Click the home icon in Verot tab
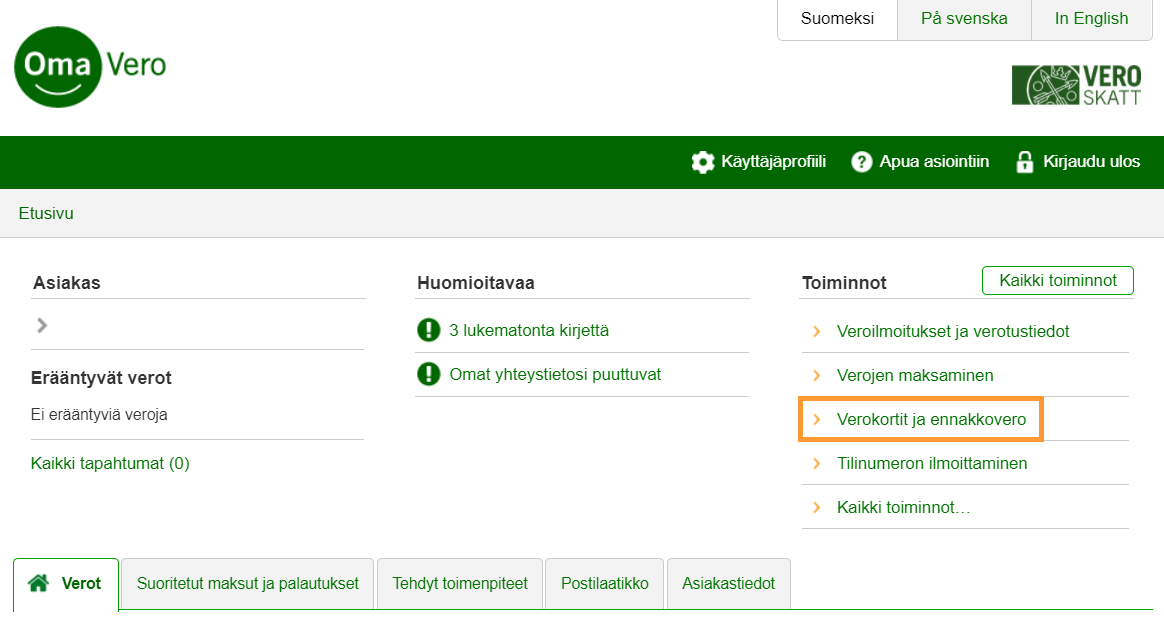Image resolution: width=1164 pixels, height=617 pixels. (x=39, y=583)
